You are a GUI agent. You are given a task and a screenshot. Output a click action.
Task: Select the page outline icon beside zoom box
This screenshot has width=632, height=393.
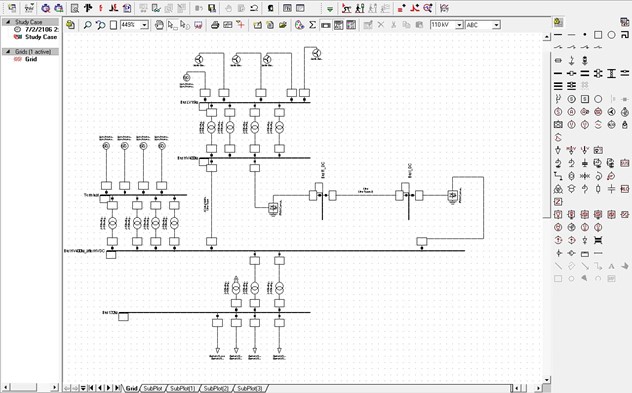pyautogui.click(x=113, y=25)
